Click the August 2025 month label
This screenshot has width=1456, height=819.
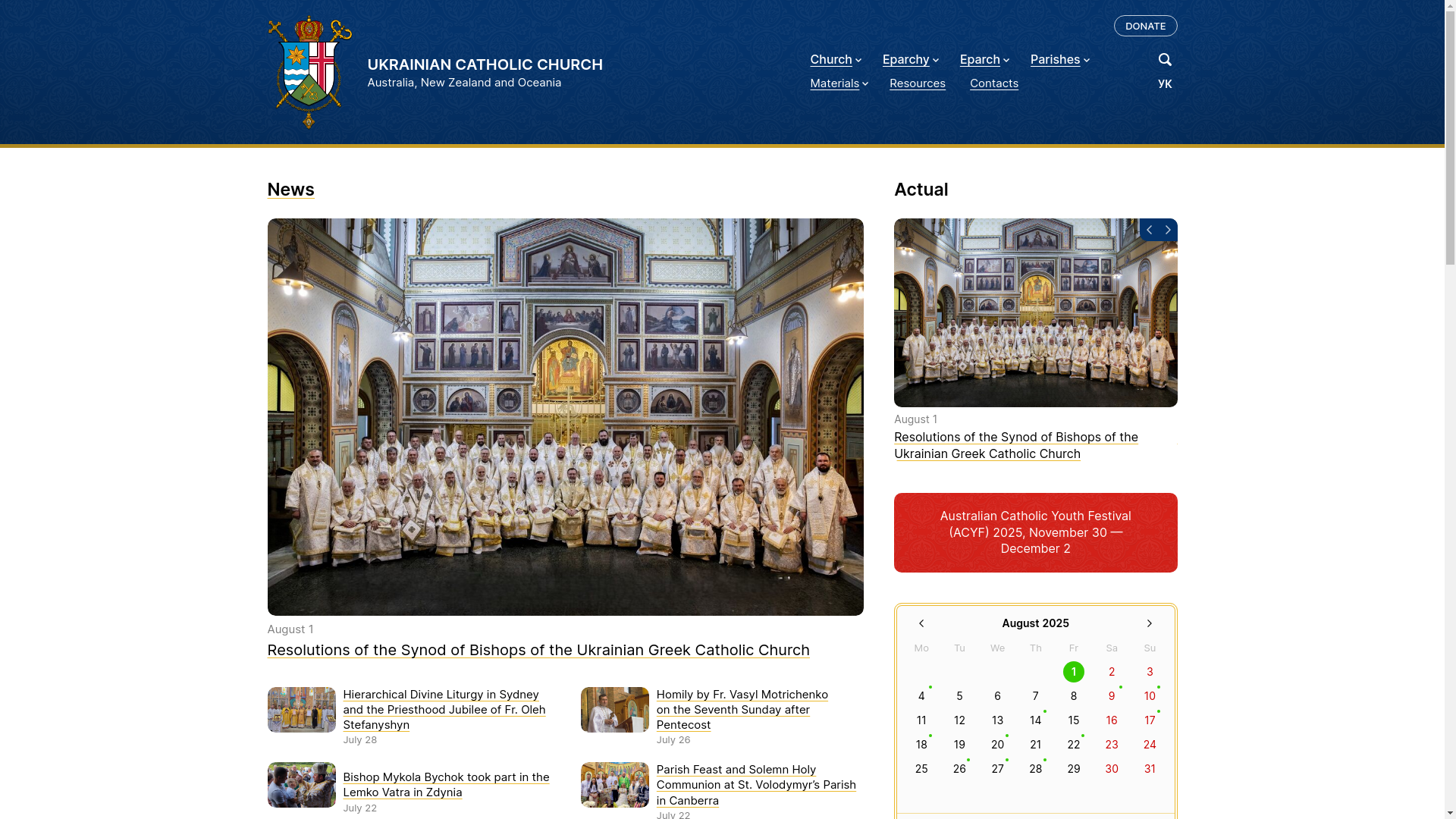pos(1035,623)
